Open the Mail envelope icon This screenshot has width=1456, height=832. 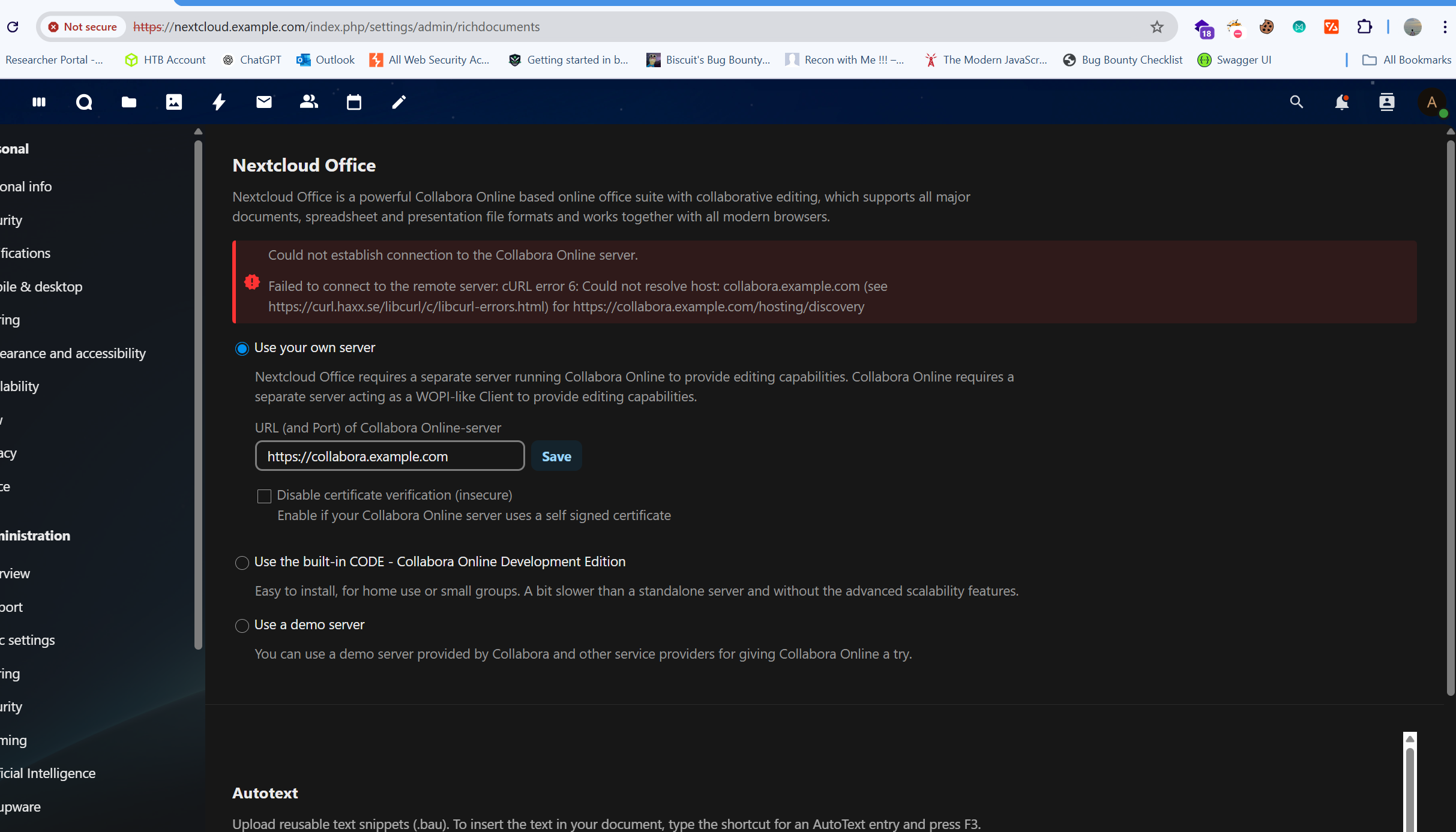click(x=264, y=102)
